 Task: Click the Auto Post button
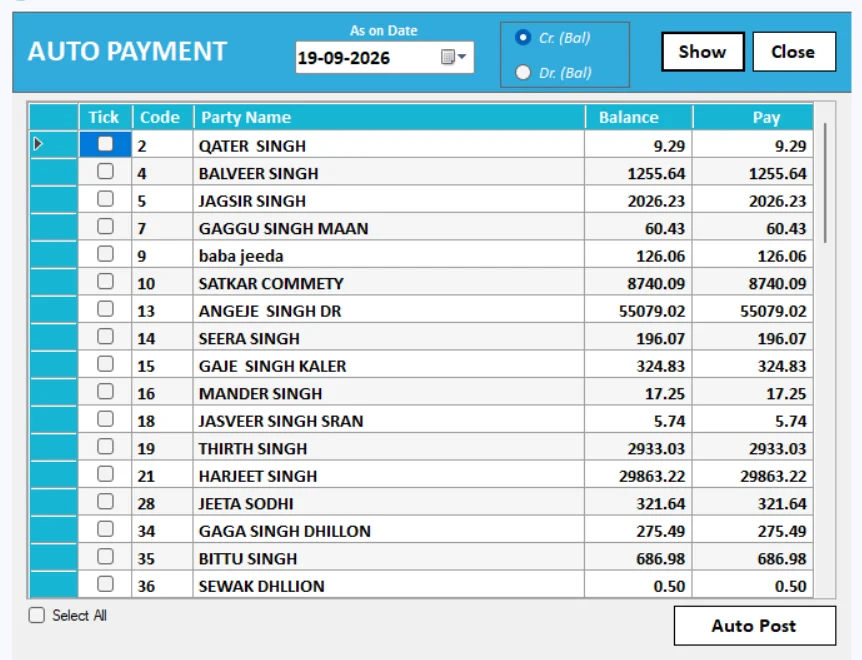coord(754,625)
